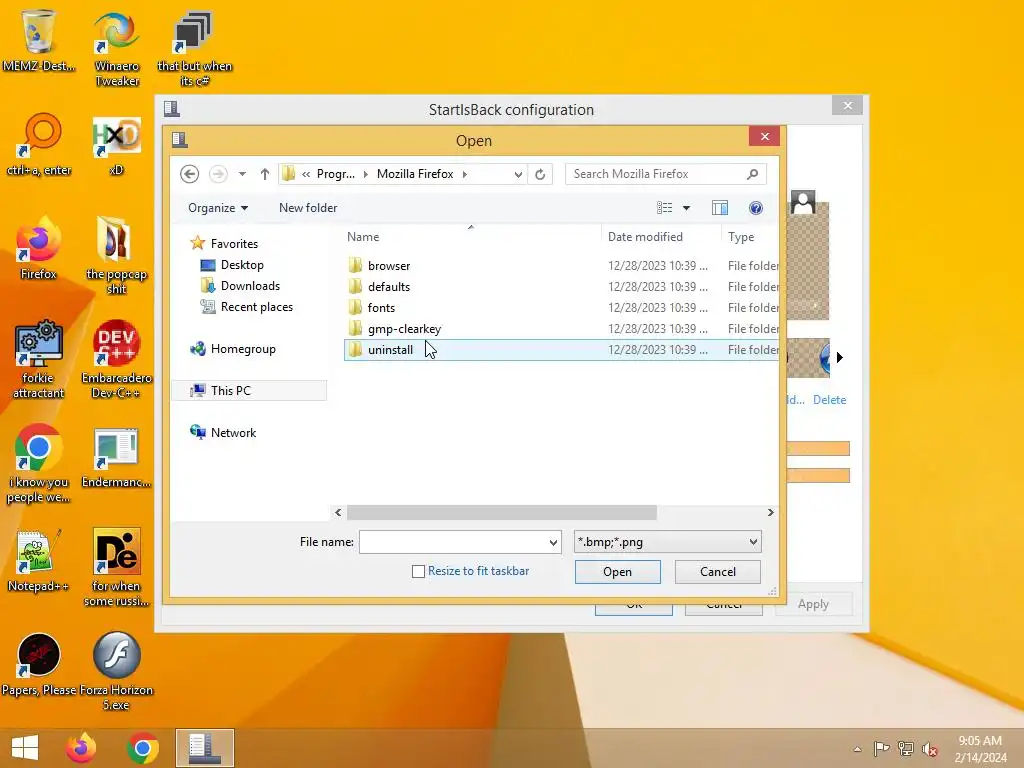Select Winaero Tweaker desktop shortcut
The width and height of the screenshot is (1024, 768).
coord(117,48)
